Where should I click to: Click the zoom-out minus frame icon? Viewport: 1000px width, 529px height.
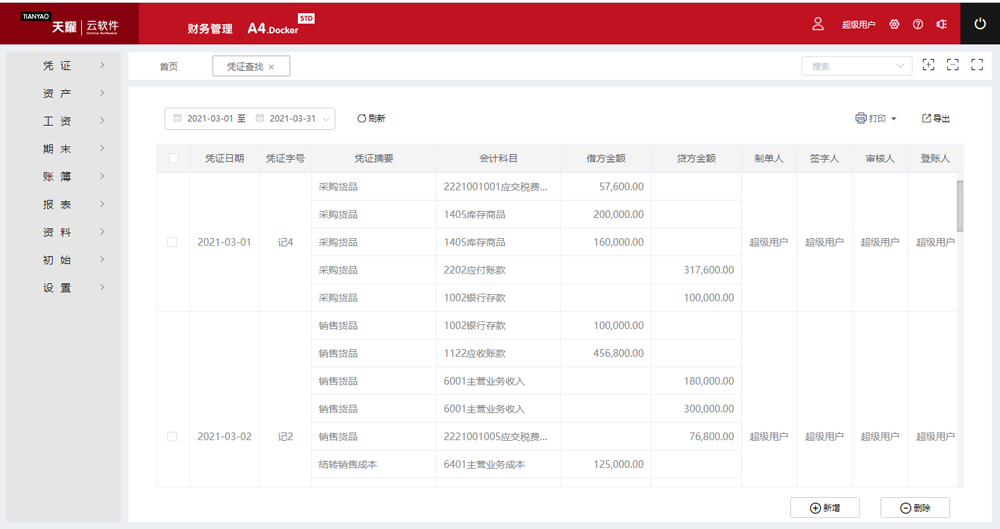pos(953,65)
